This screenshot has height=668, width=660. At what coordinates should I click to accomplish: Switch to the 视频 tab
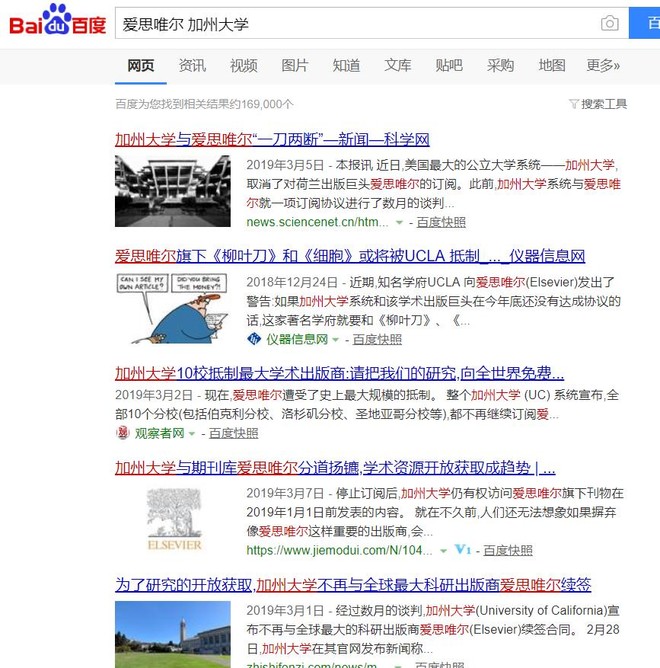click(244, 66)
